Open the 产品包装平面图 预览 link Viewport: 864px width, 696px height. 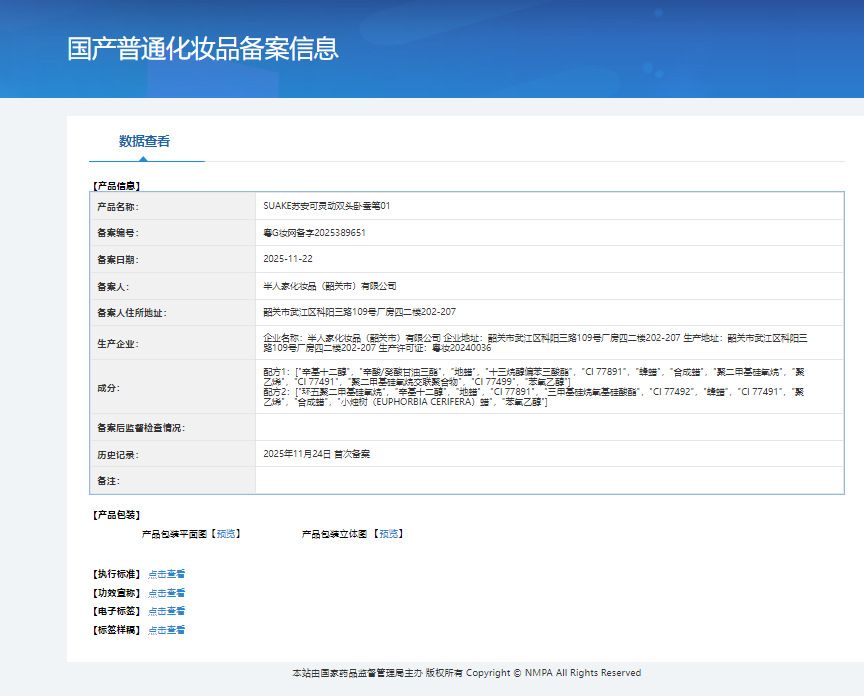(226, 533)
